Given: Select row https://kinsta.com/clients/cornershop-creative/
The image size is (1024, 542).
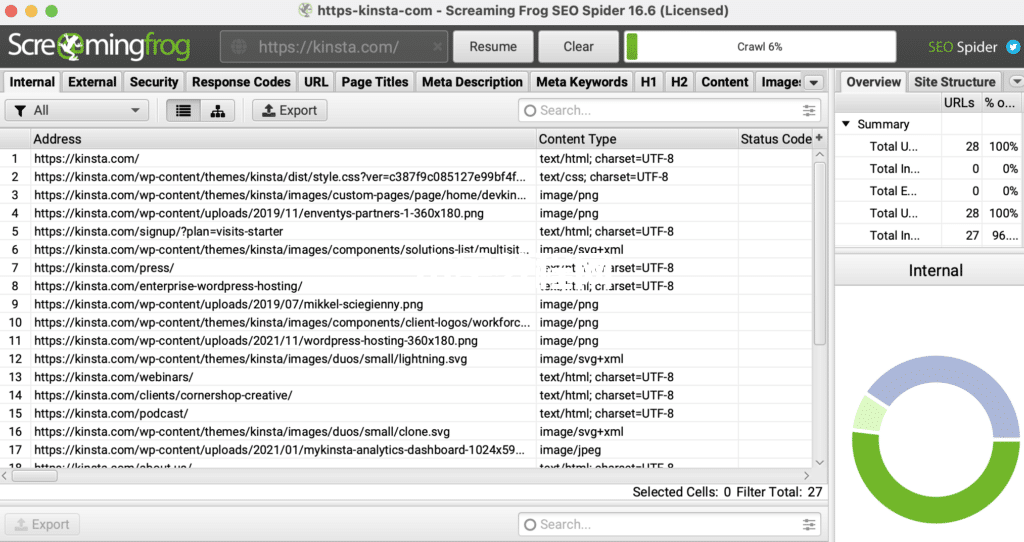Looking at the screenshot, I should coord(406,396).
